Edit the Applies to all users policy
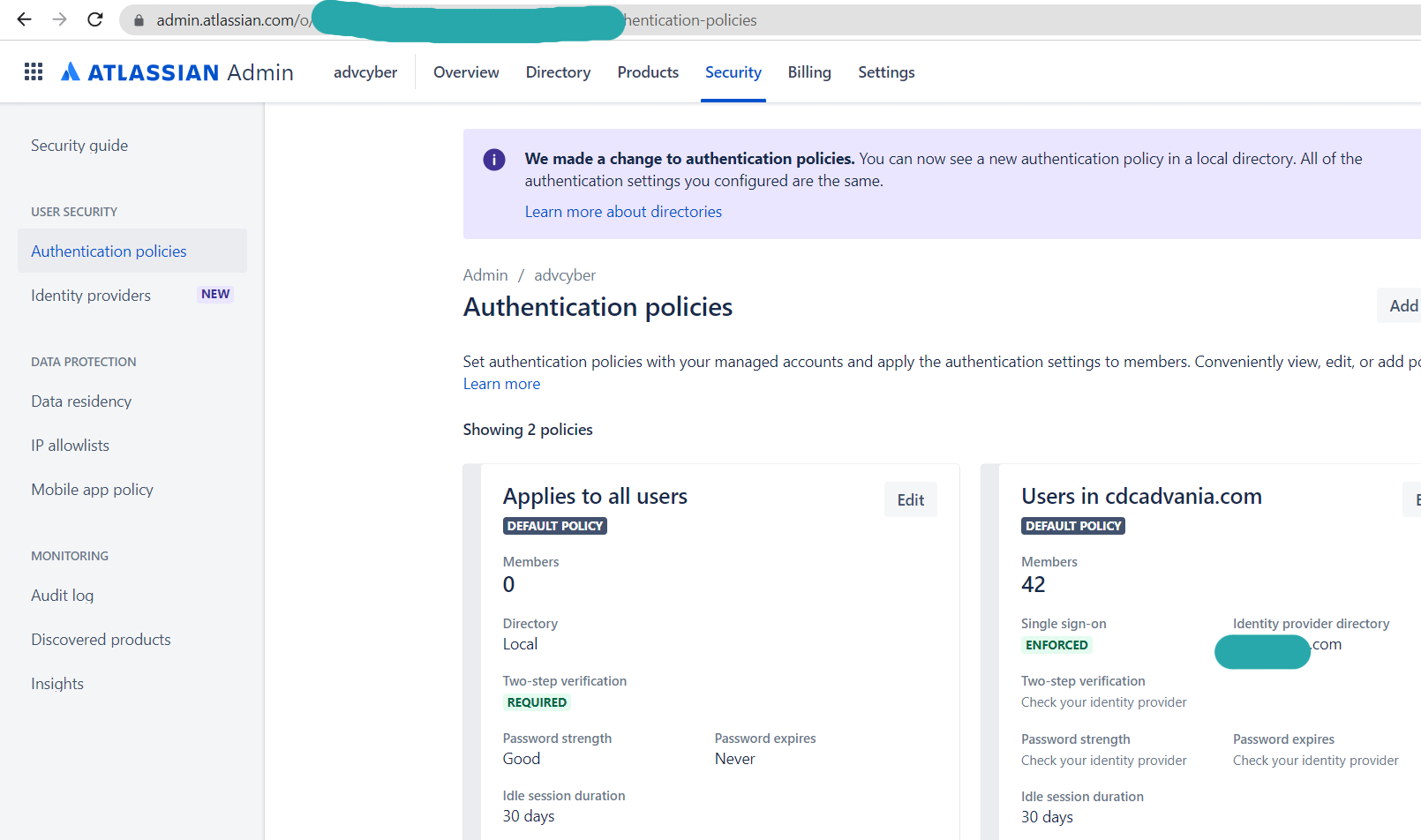Image resolution: width=1421 pixels, height=840 pixels. coord(911,499)
